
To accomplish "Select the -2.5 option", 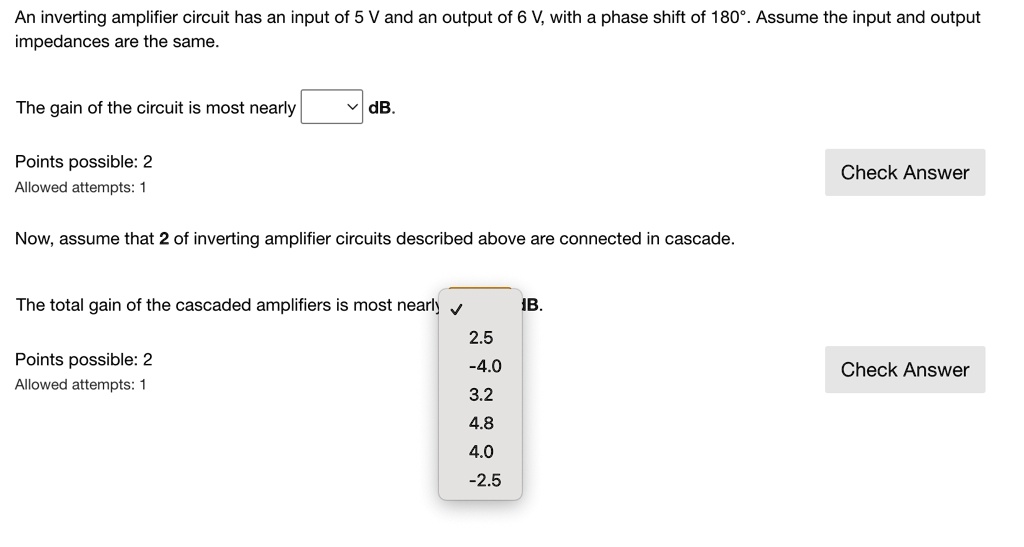I will [484, 480].
